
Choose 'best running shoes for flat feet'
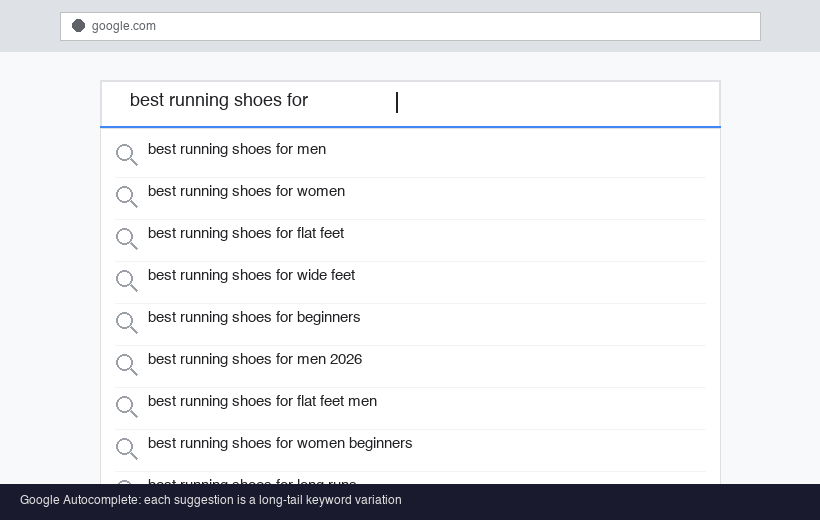(x=410, y=241)
